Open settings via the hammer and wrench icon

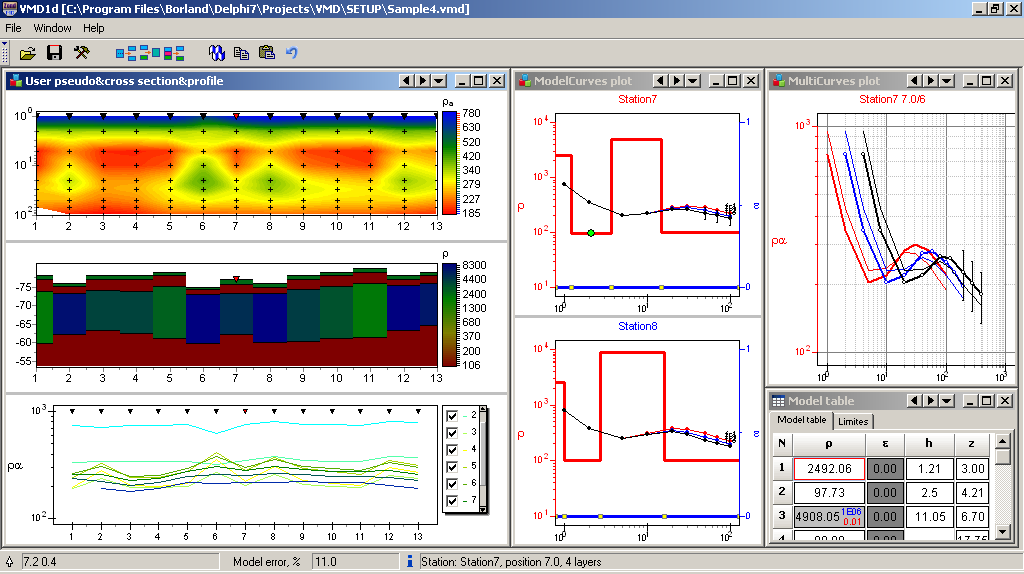[x=82, y=52]
